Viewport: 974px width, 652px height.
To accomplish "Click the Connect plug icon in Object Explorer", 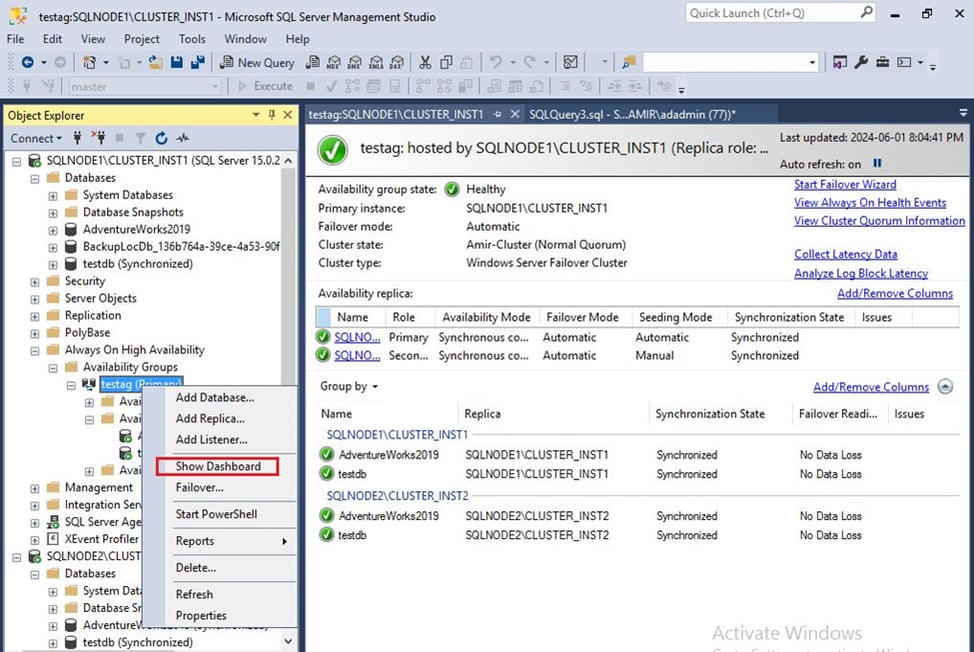I will (x=77, y=137).
